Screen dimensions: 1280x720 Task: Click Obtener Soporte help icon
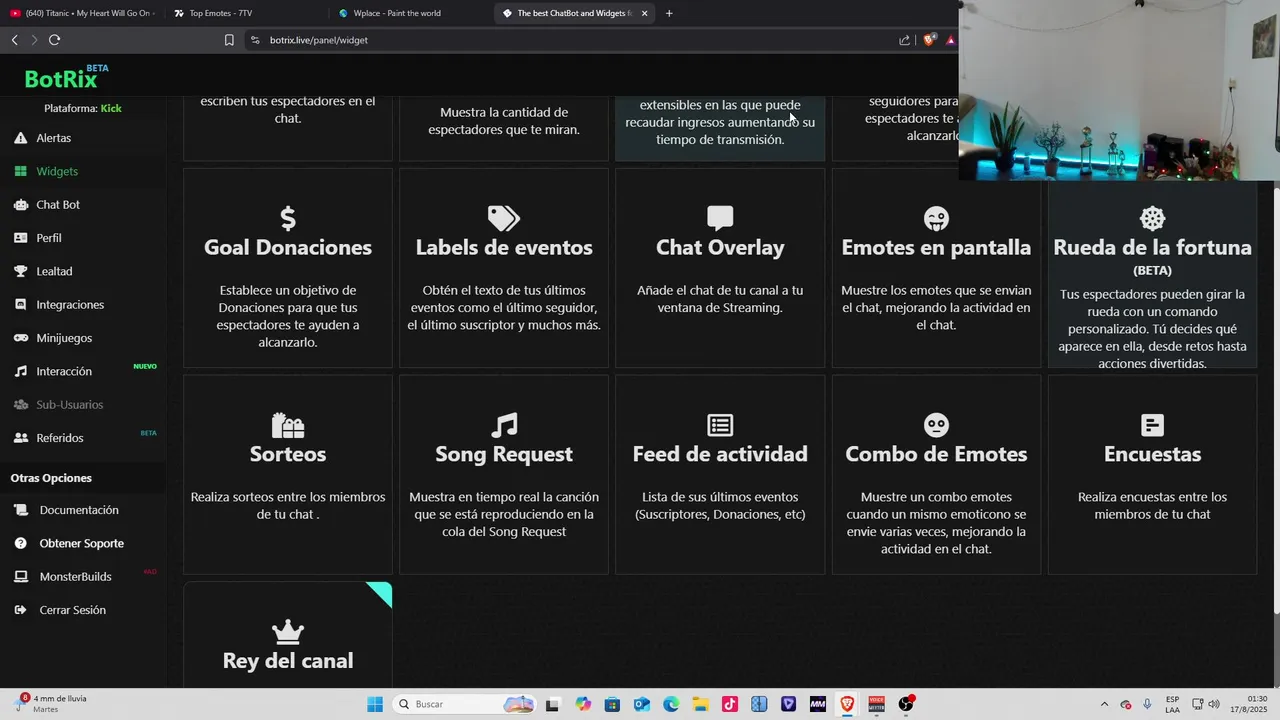pos(20,543)
